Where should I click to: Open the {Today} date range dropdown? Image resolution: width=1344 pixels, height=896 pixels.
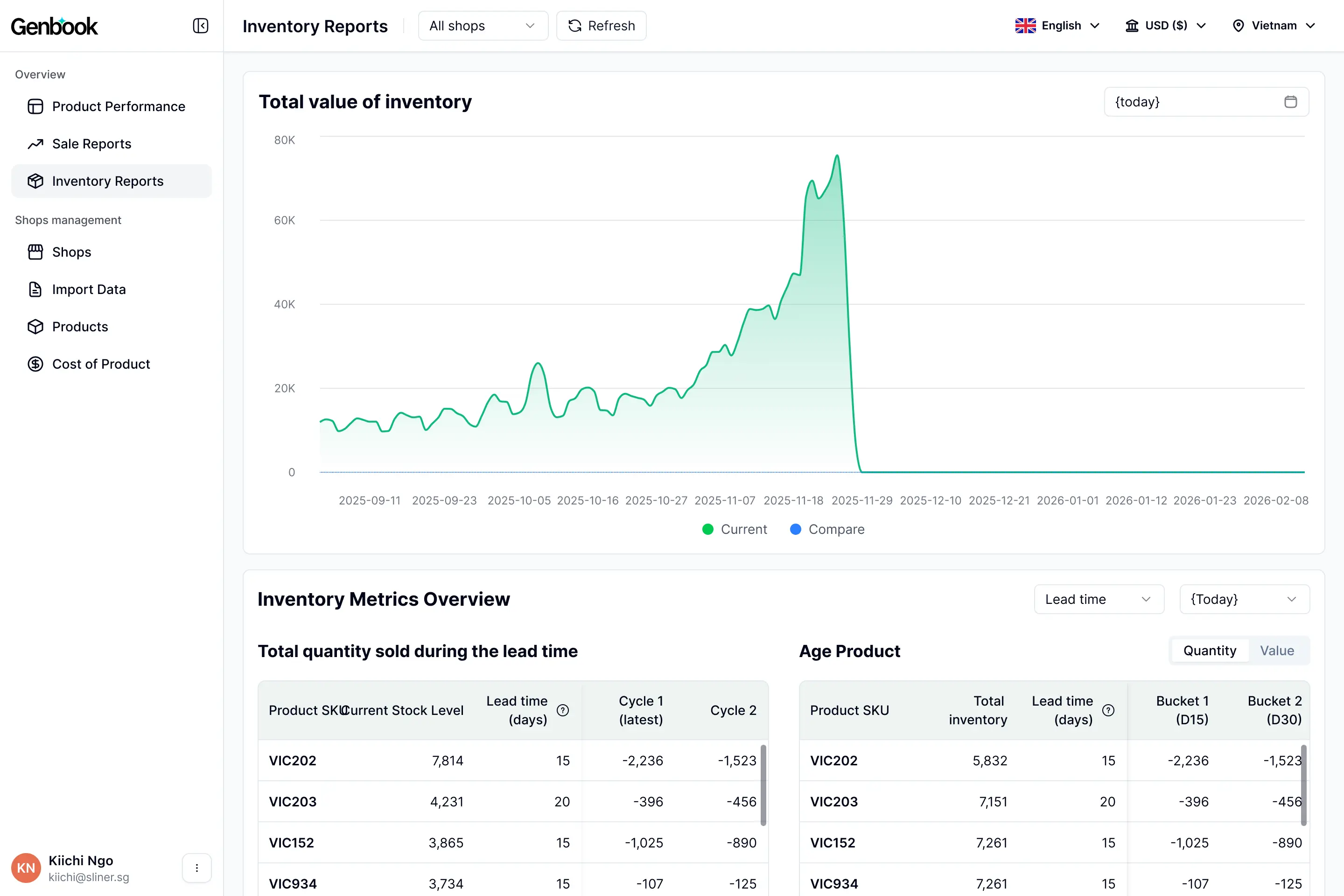pos(1244,599)
